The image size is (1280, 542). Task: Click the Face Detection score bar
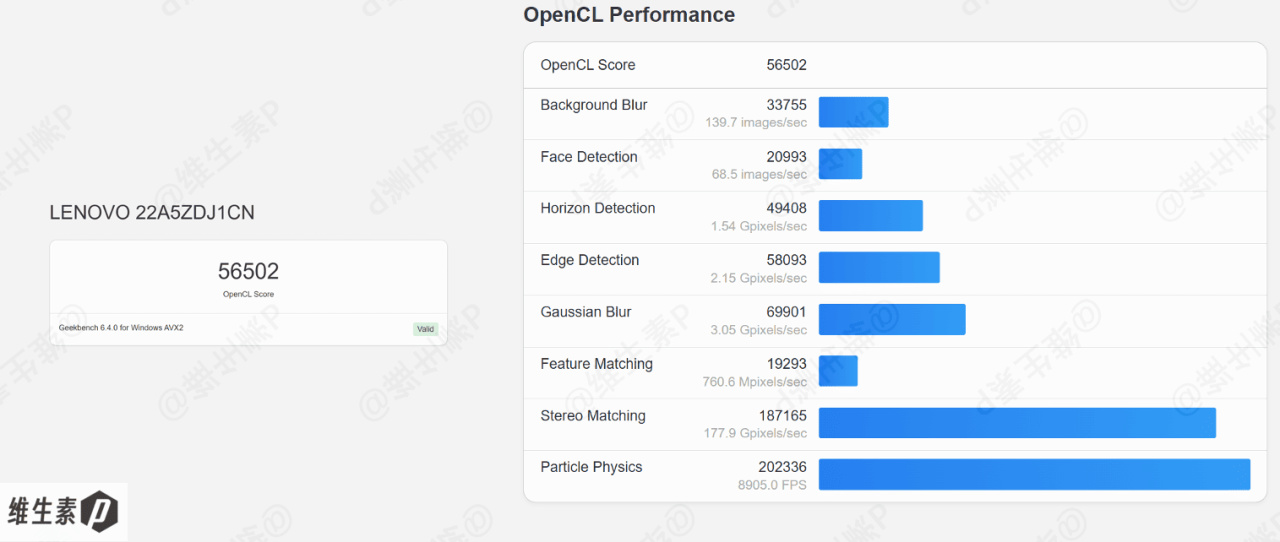click(840, 164)
